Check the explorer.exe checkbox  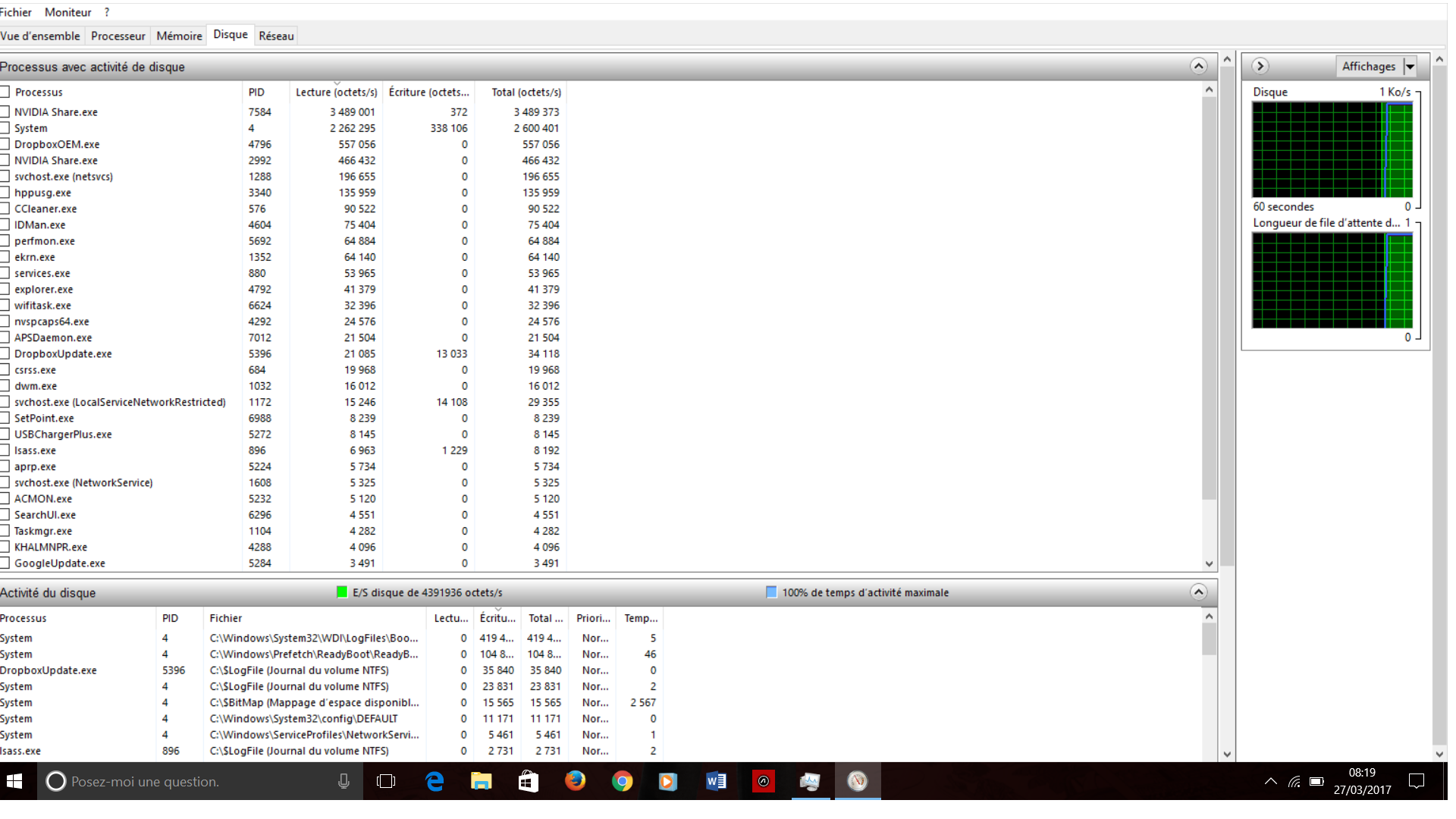click(x=5, y=289)
